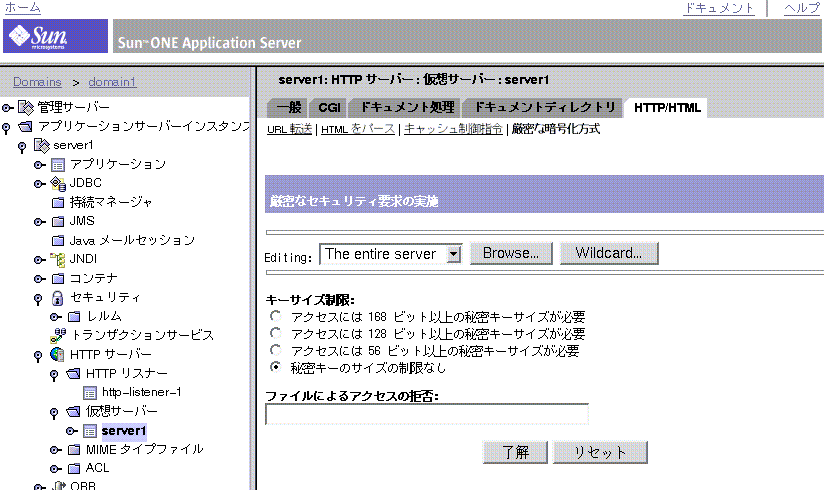Click the アプリケーション list icon
The image size is (824, 490).
tap(58, 165)
